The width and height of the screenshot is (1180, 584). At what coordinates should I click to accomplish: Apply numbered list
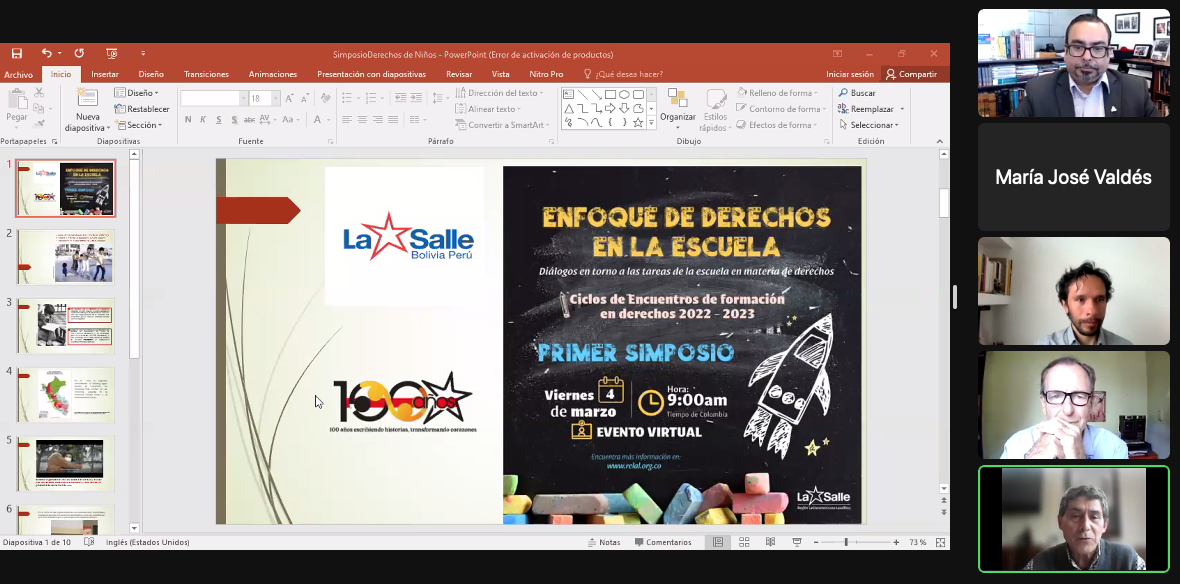click(373, 98)
